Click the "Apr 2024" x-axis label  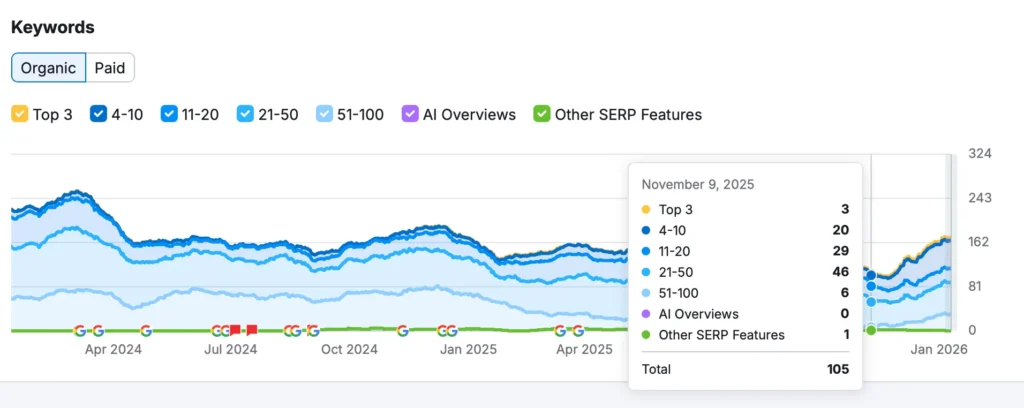(x=113, y=349)
